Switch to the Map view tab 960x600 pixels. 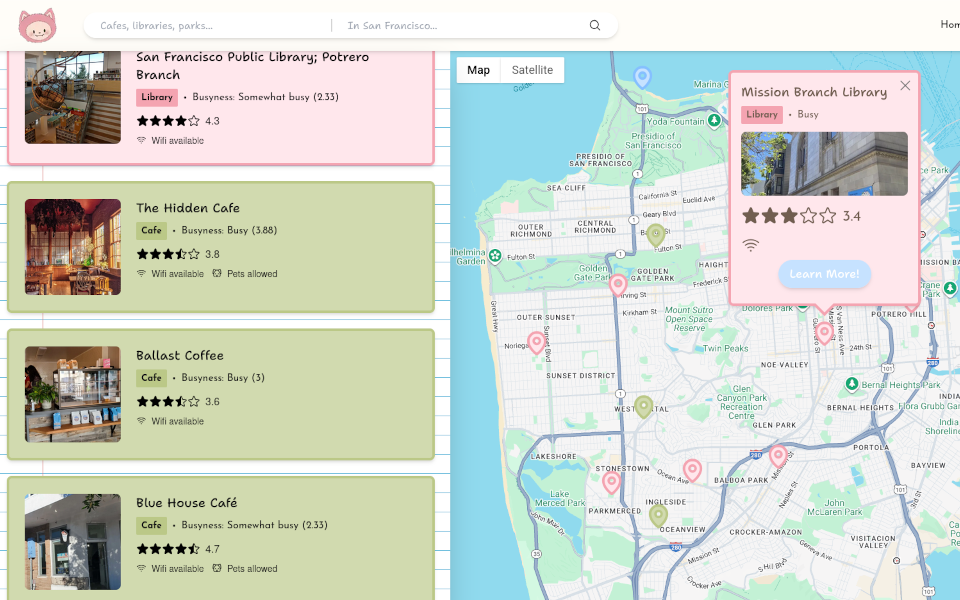pyautogui.click(x=478, y=70)
